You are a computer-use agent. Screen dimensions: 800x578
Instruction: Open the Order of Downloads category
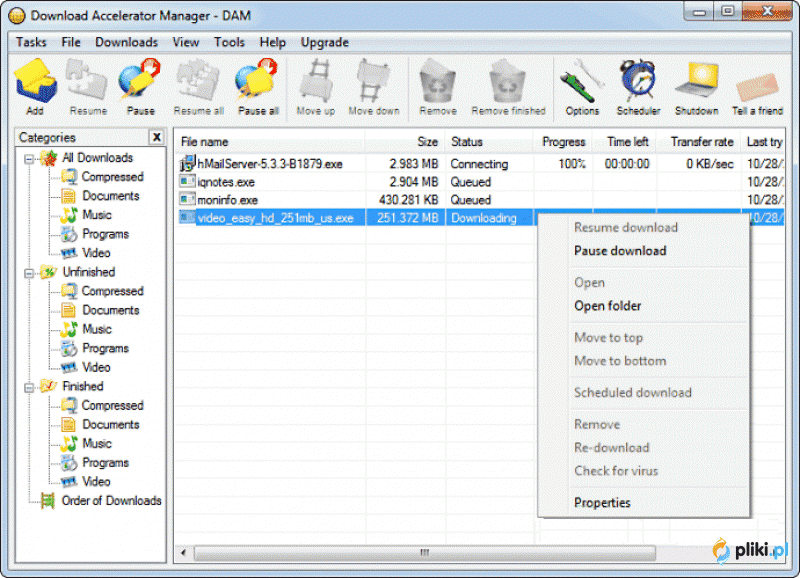coord(101,500)
